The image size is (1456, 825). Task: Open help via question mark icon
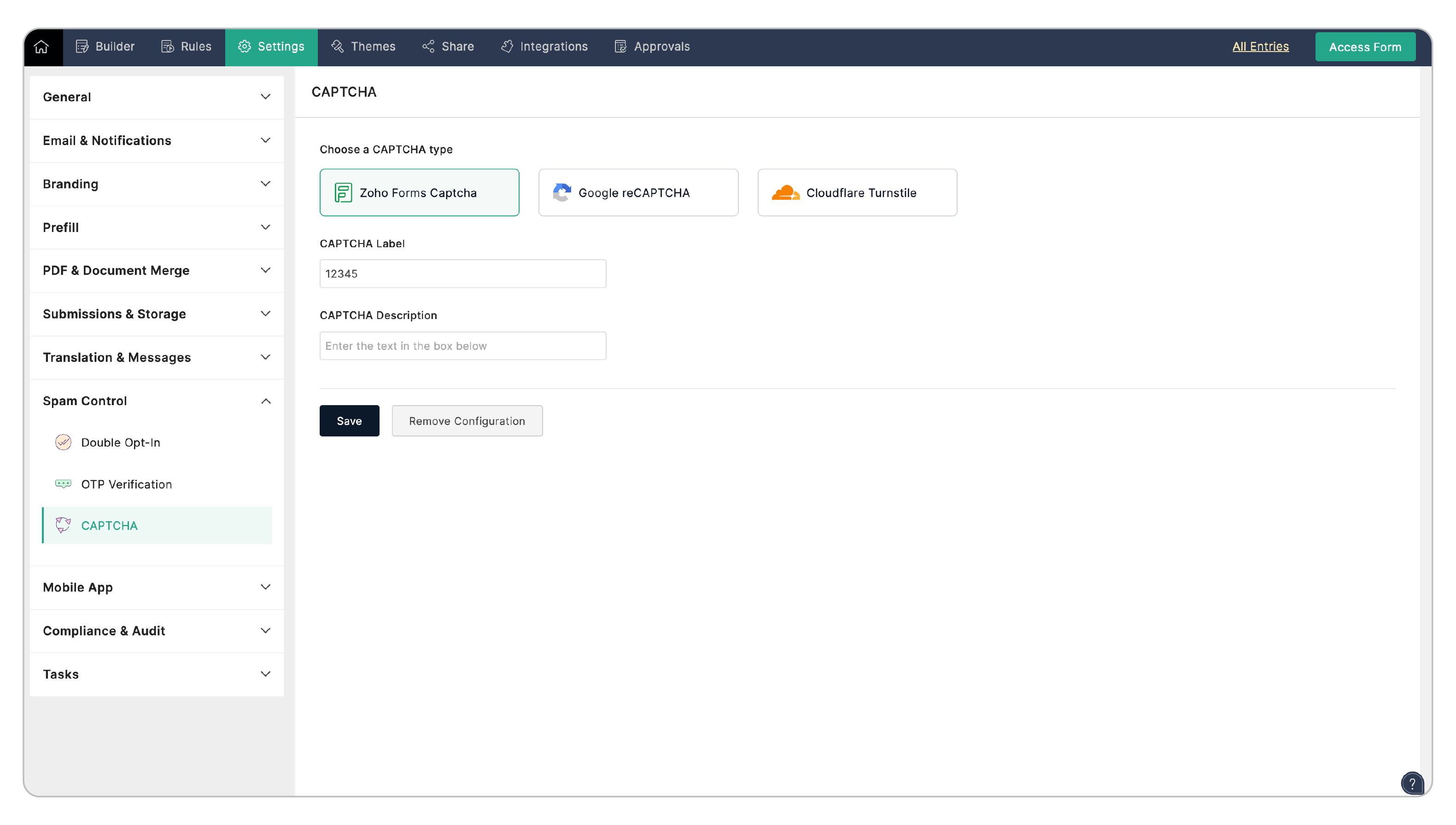pos(1411,784)
